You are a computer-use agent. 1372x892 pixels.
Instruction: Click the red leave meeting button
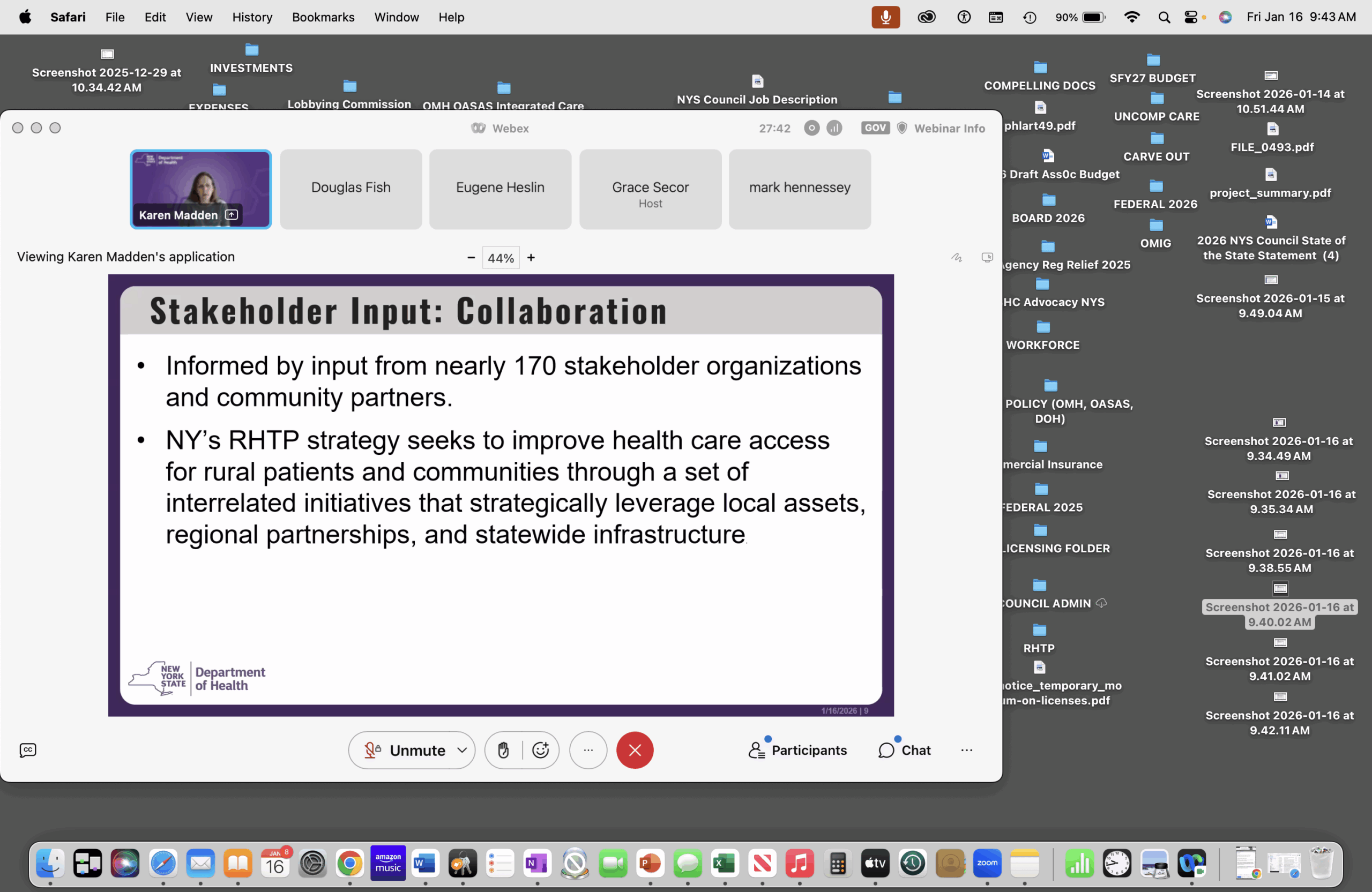tap(634, 749)
